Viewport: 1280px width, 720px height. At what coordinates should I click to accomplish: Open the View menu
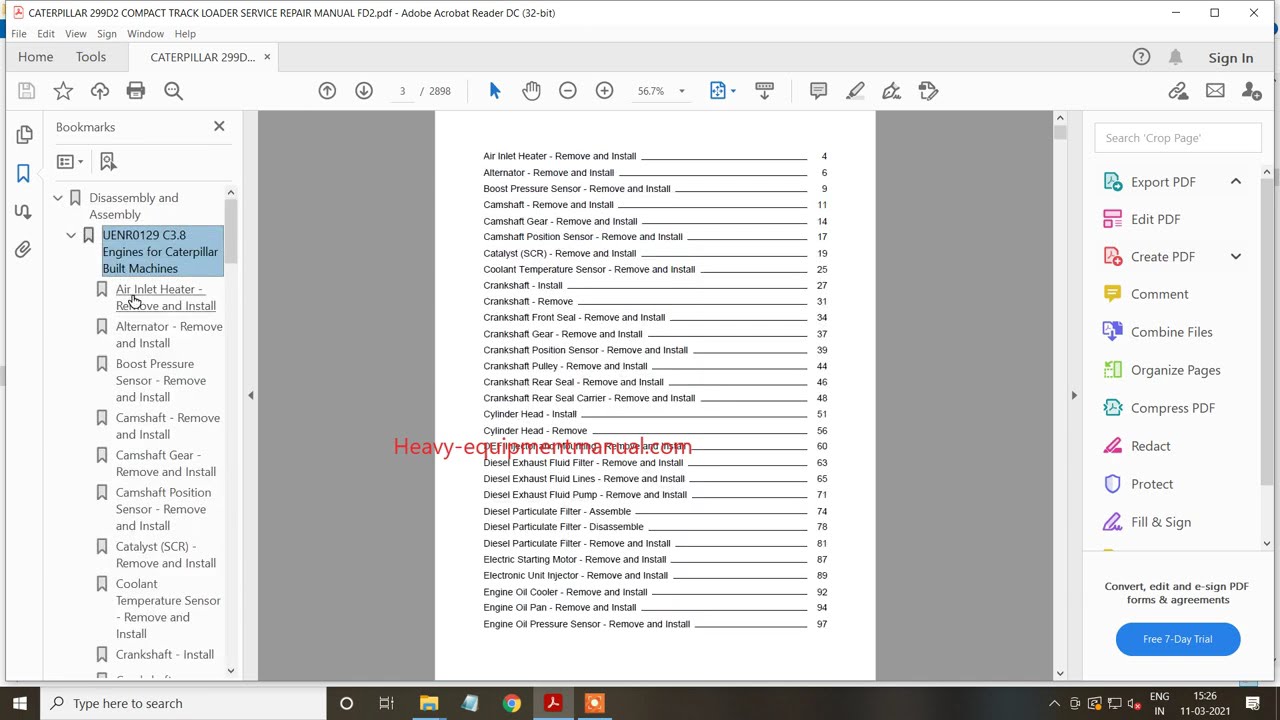76,34
